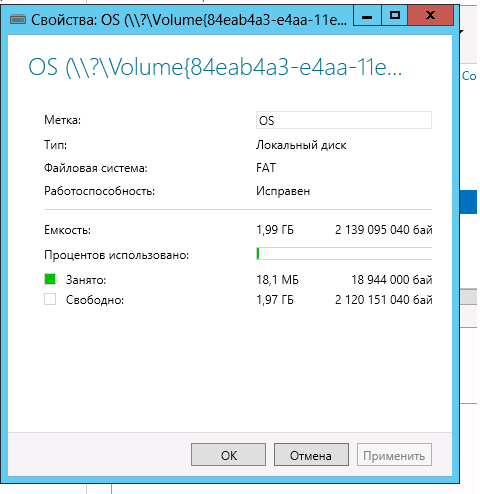The image size is (480, 494).
Task: Click the drive icon in title bar
Action: point(18,20)
